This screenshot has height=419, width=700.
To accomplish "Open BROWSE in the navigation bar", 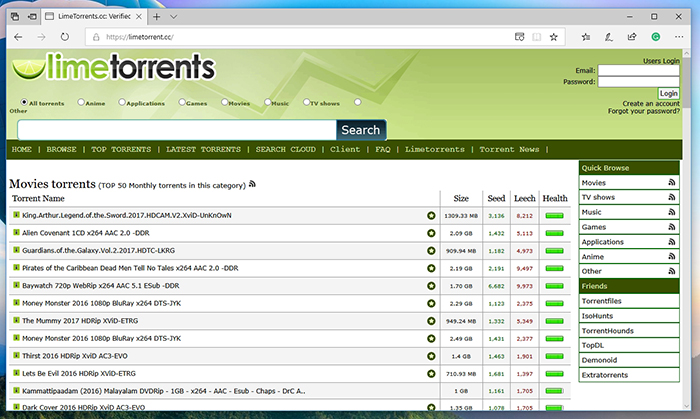I will click(62, 149).
